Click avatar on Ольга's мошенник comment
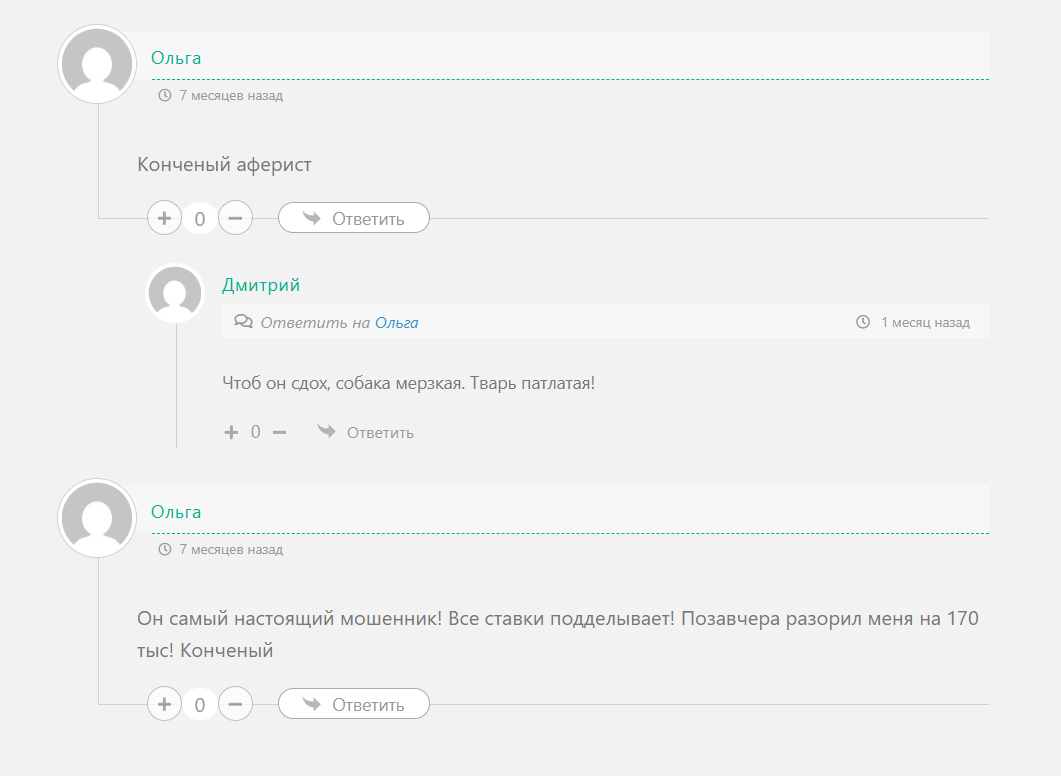This screenshot has width=1061, height=776. pyautogui.click(x=97, y=517)
